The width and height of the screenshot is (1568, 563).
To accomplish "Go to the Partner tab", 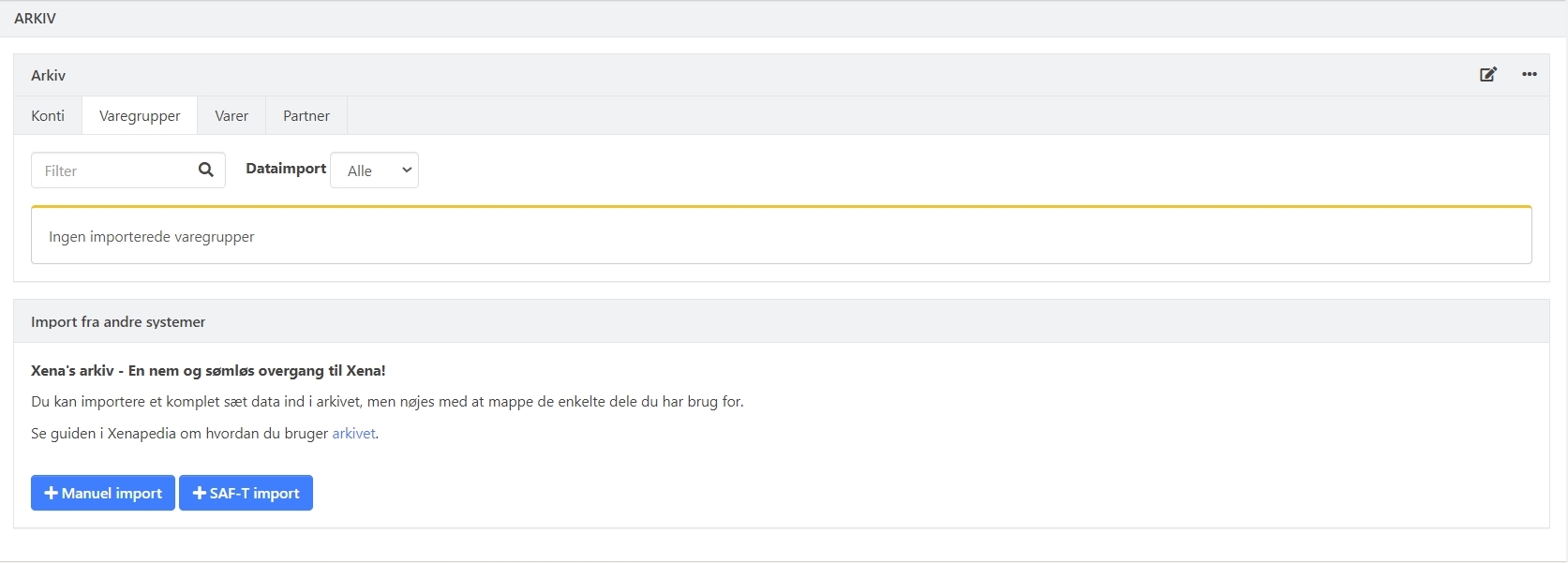I will 306,116.
